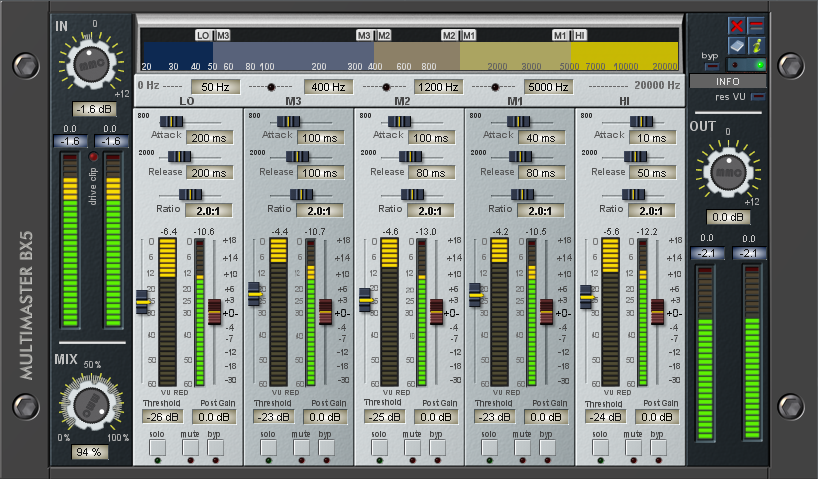Click the red X close icon
Screen dimensions: 818x479
pyautogui.click(x=736, y=26)
